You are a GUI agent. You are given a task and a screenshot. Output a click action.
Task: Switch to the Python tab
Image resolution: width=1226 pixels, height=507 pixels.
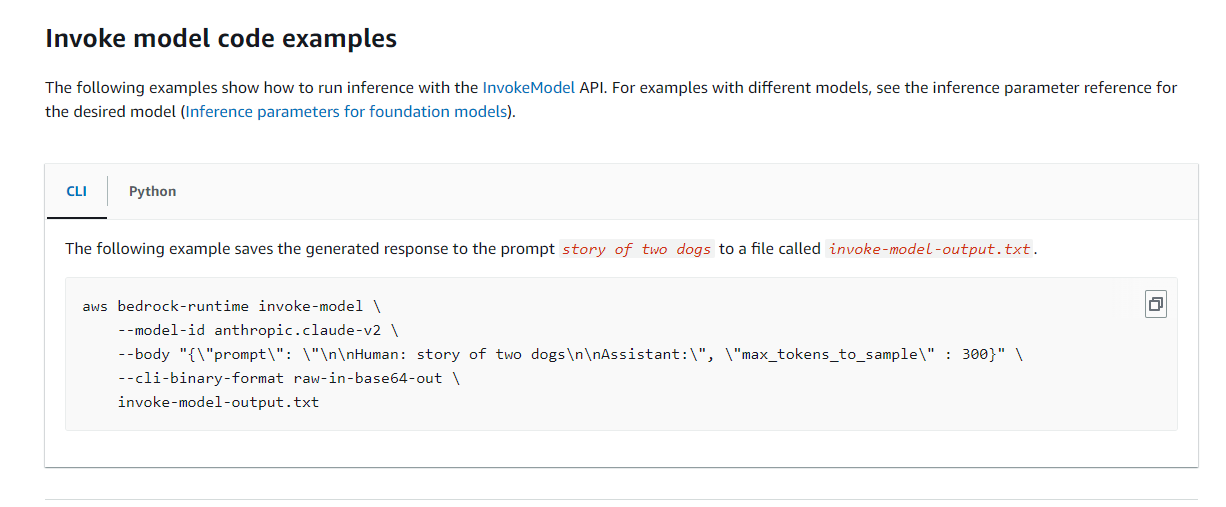pyautogui.click(x=152, y=191)
